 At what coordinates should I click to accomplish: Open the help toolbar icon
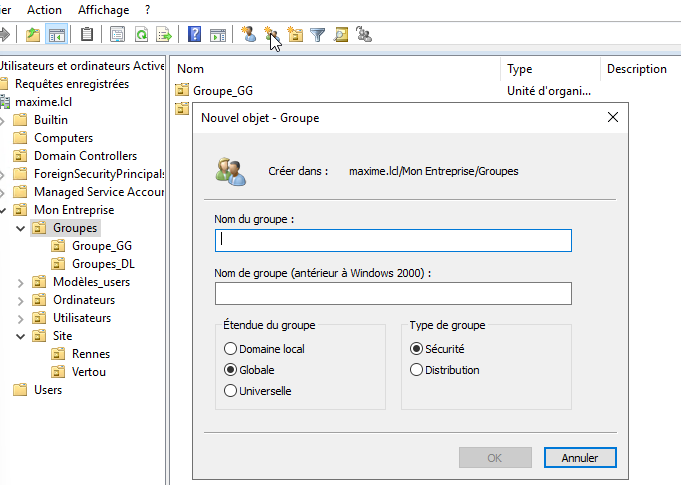[194, 35]
